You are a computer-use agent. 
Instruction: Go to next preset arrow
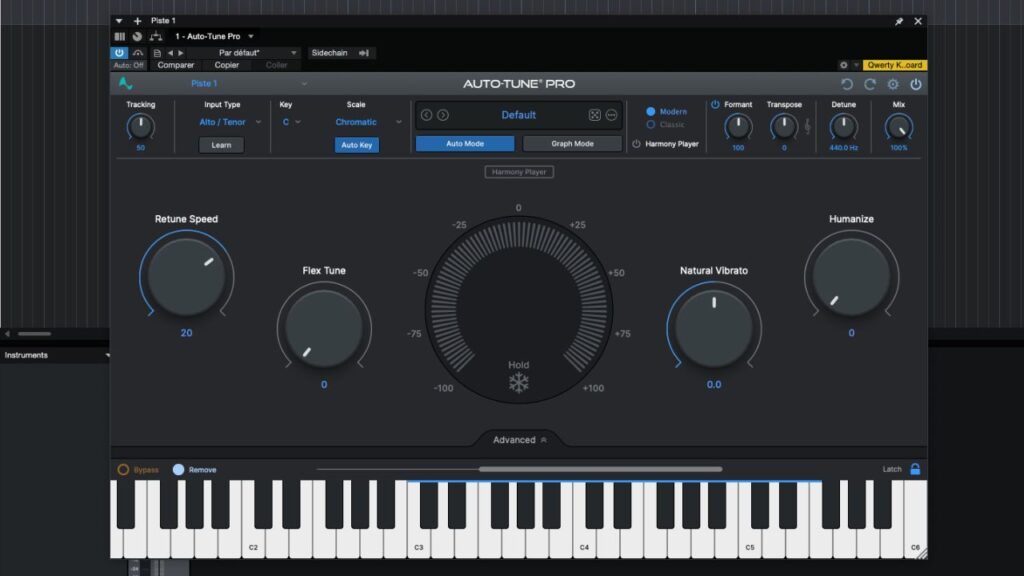443,115
